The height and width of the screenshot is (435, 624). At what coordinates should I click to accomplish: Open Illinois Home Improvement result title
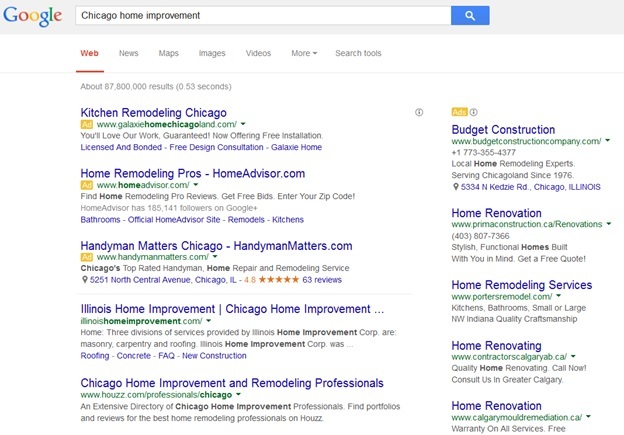232,309
